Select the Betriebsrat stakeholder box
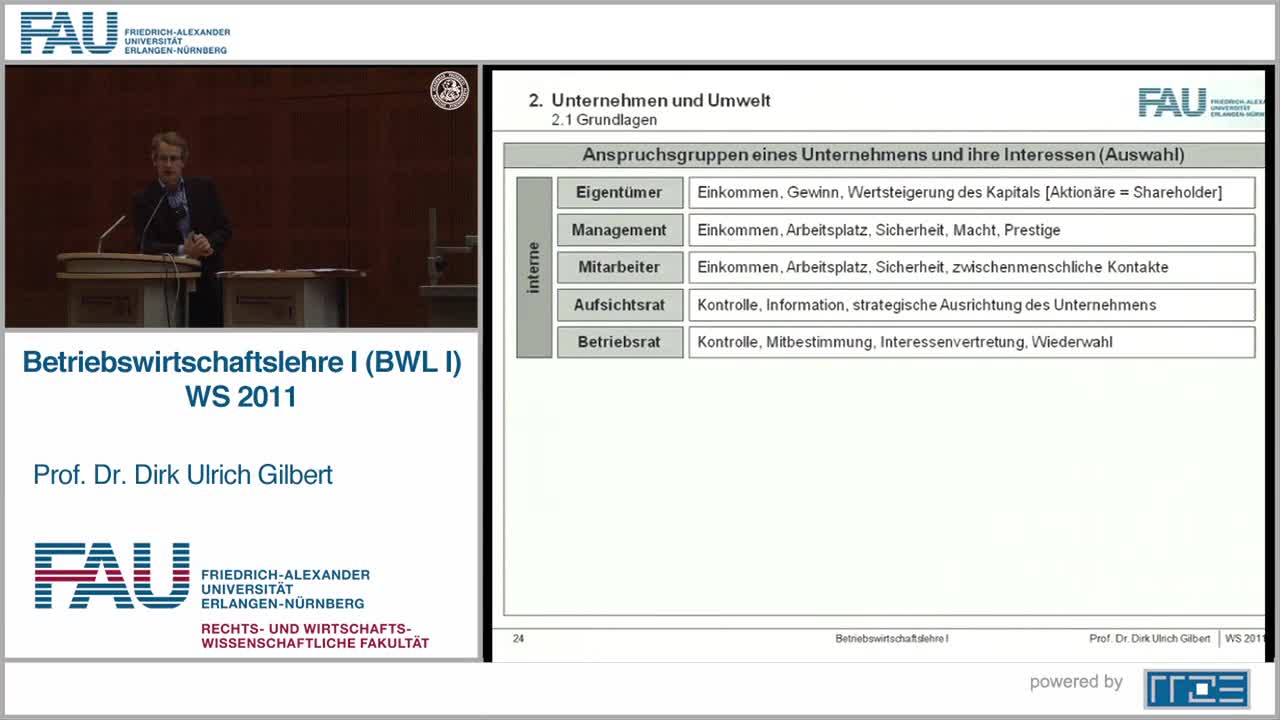This screenshot has width=1280, height=720. pos(620,342)
